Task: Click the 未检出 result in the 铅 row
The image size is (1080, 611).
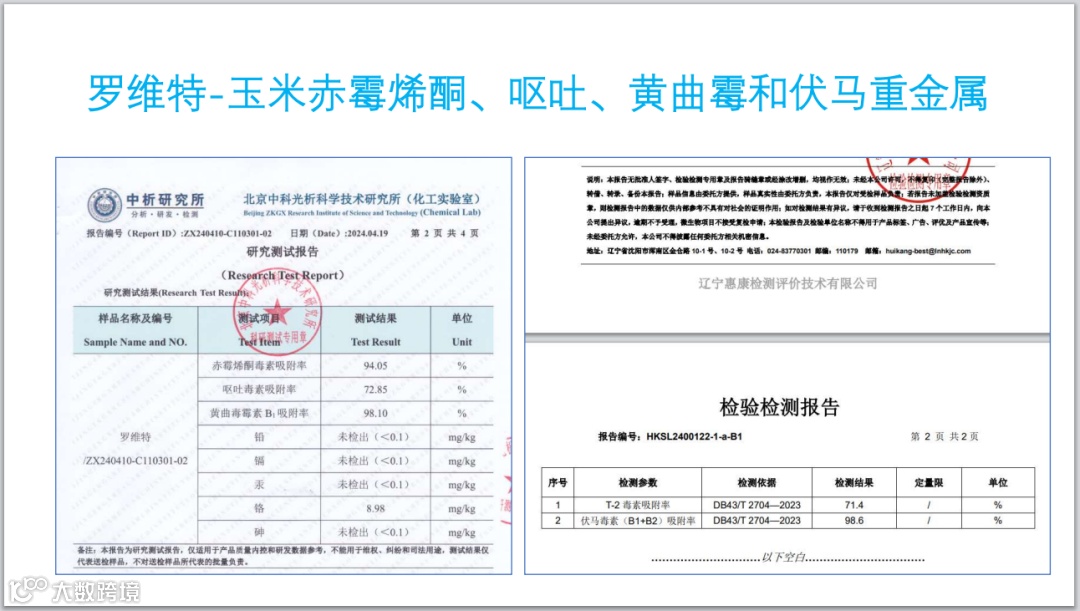Action: pyautogui.click(x=374, y=437)
